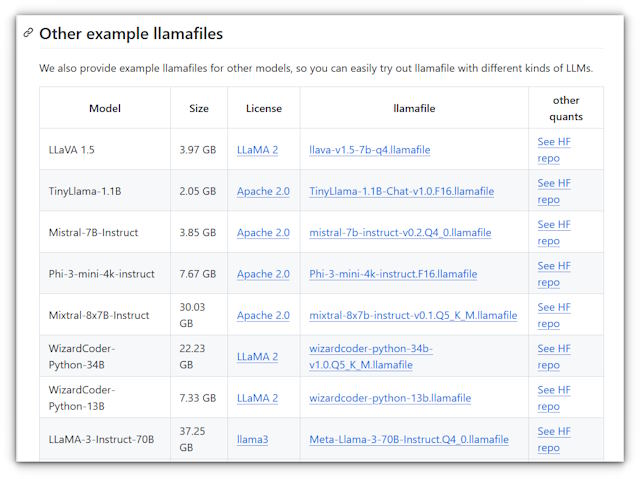This screenshot has height=479, width=640.
Task: Click Meta-Llama-3-70B-Instruct.Q4_0.llamafile link
Action: tap(408, 440)
